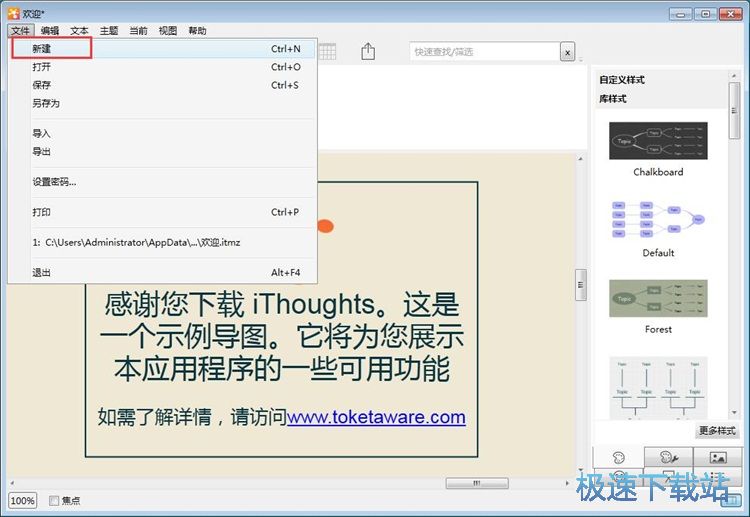Click the canvas horizontal scrollbar thumb

point(477,483)
